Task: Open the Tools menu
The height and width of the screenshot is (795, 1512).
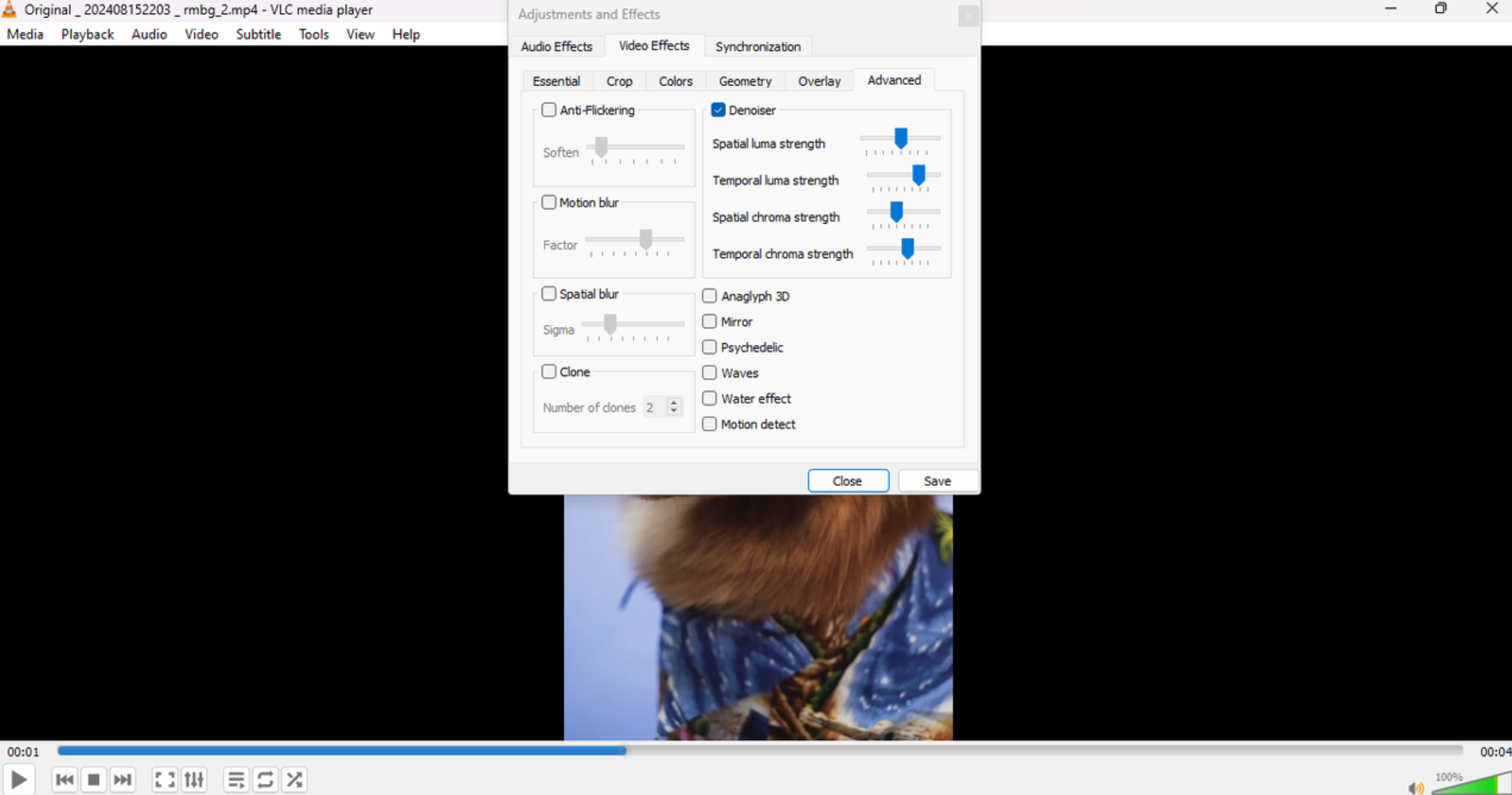Action: click(312, 33)
